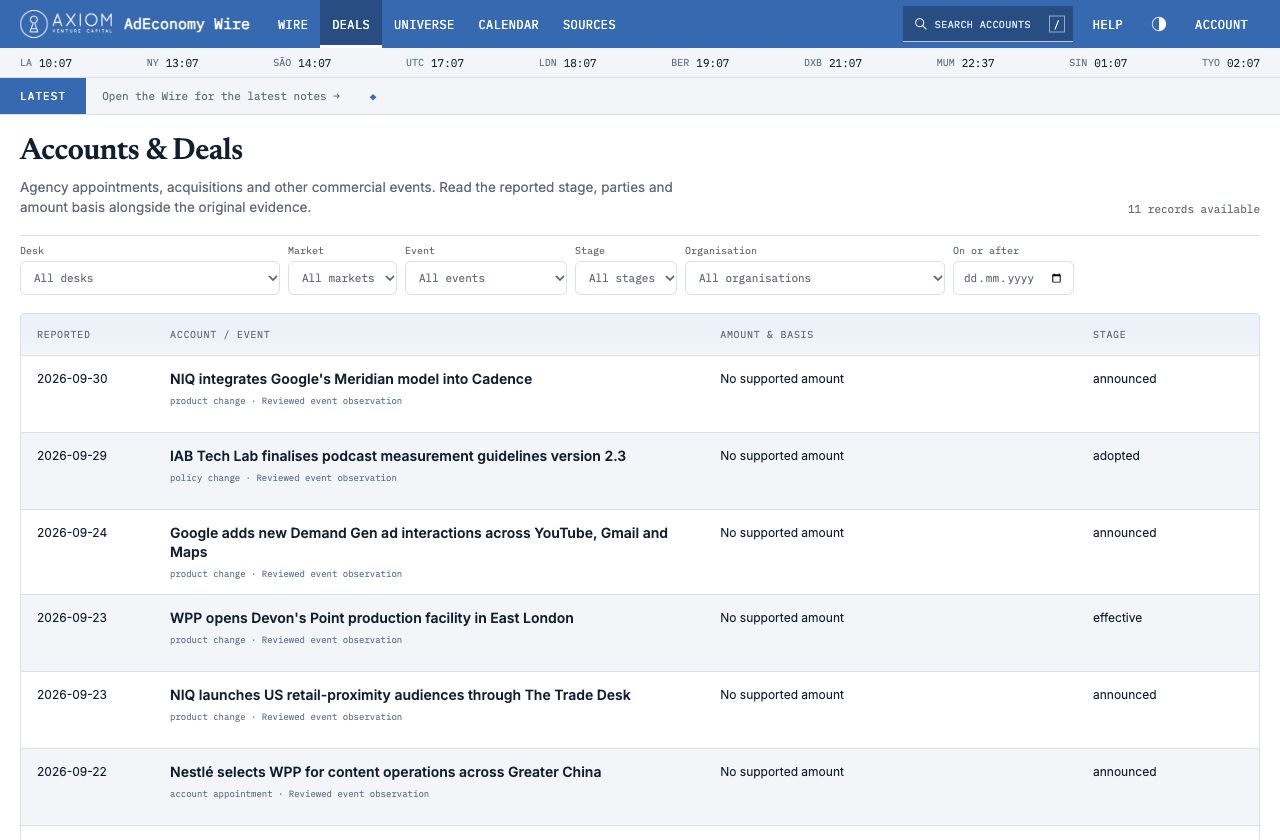
Task: Click the Amount & Basis column header
Action: (767, 334)
